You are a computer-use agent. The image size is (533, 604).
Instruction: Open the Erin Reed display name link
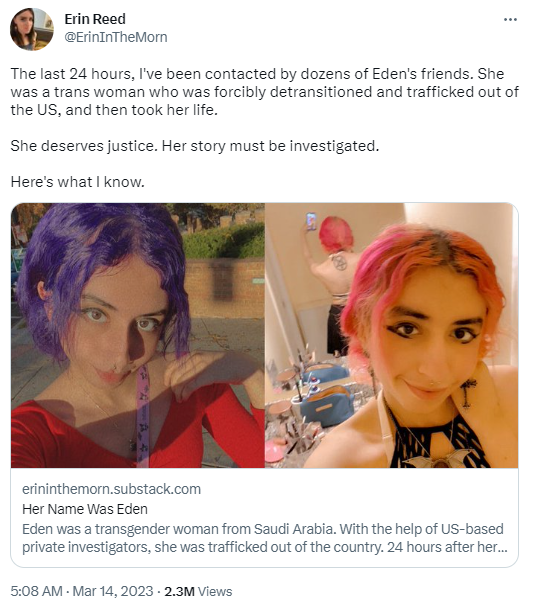click(95, 19)
